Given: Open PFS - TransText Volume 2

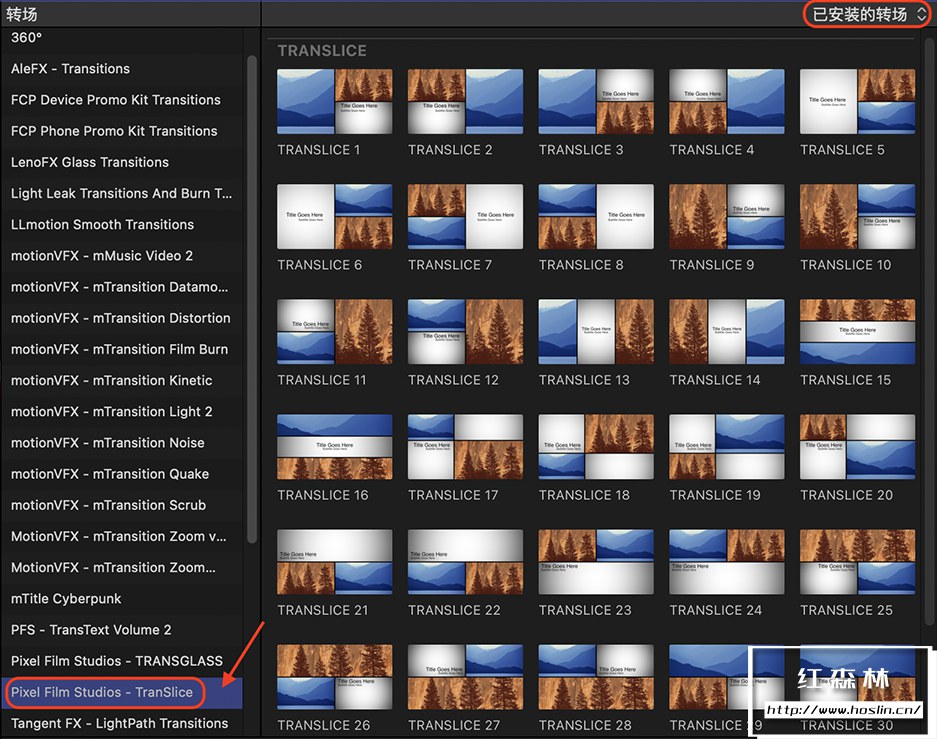Looking at the screenshot, I should (x=121, y=630).
